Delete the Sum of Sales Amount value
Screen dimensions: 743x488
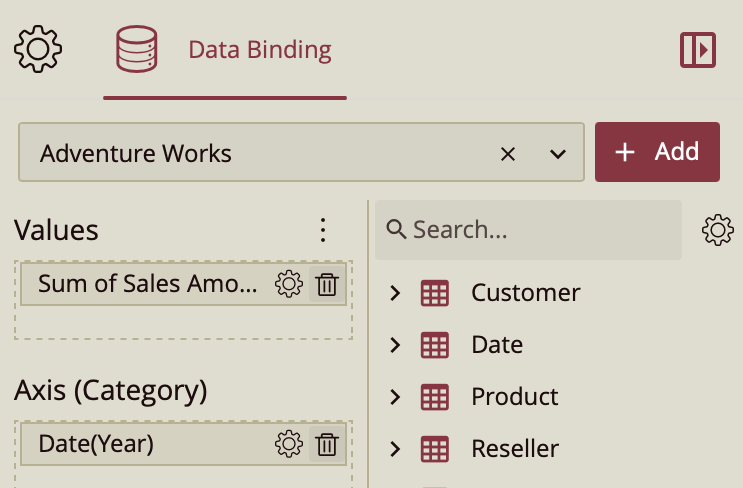(327, 285)
